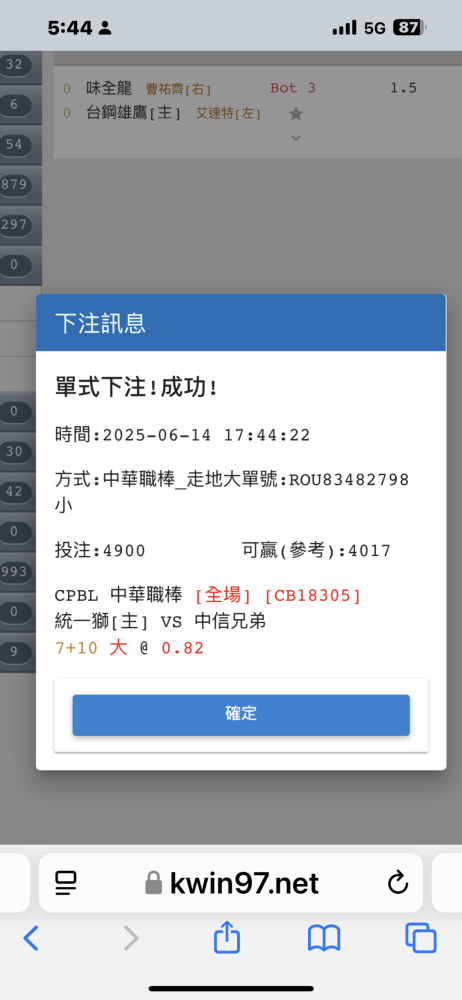This screenshot has height=1000, width=462.
Task: Tap the Safari forward arrow
Action: (131, 938)
